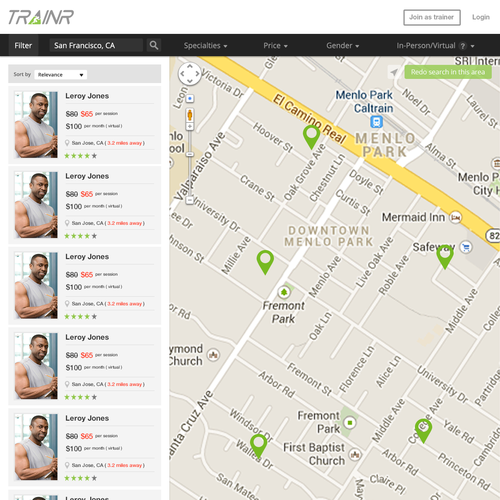Screen dimensions: 500x500
Task: Click the Login link
Action: [x=481, y=17]
